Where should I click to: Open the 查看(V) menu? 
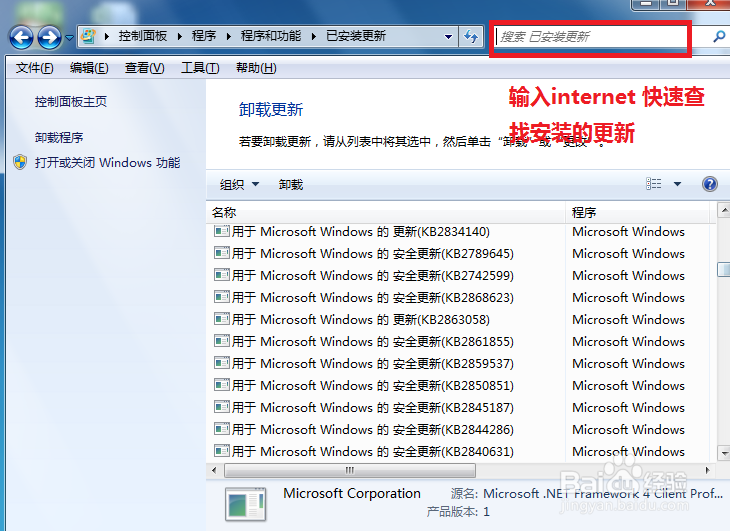pyautogui.click(x=144, y=68)
